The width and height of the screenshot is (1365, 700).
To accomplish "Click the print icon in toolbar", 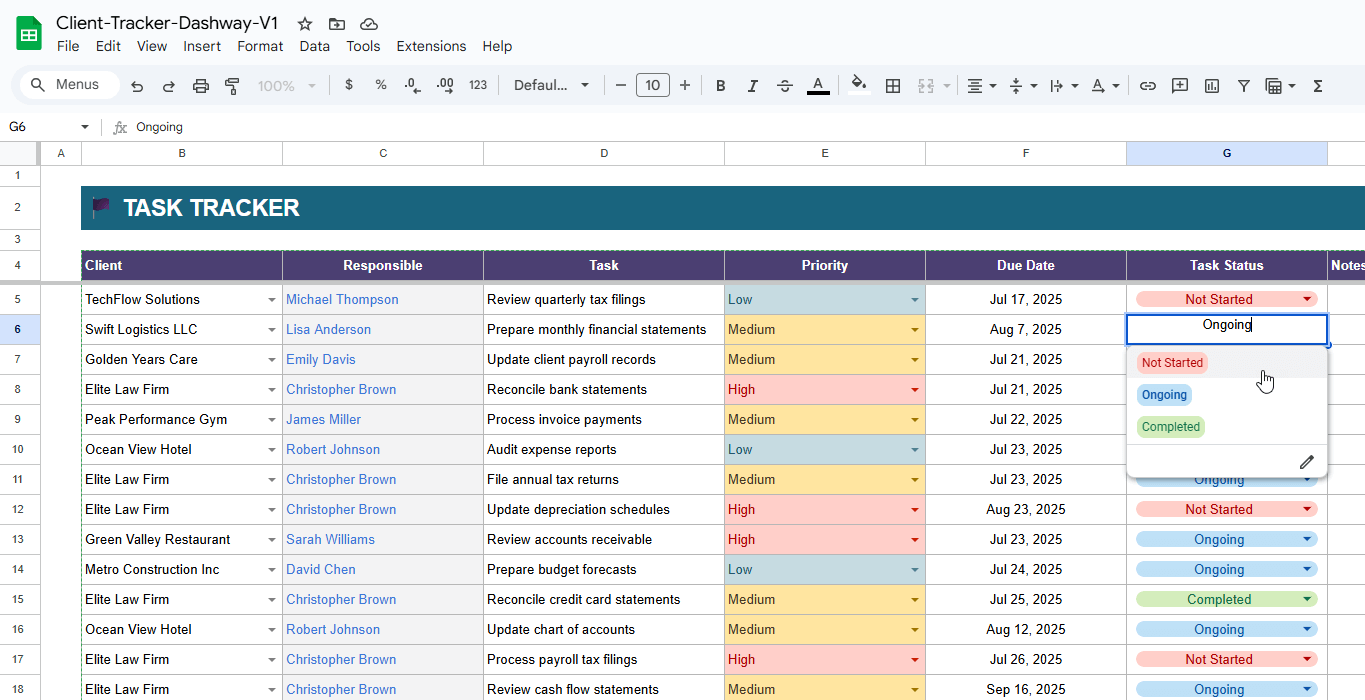I will pos(201,86).
